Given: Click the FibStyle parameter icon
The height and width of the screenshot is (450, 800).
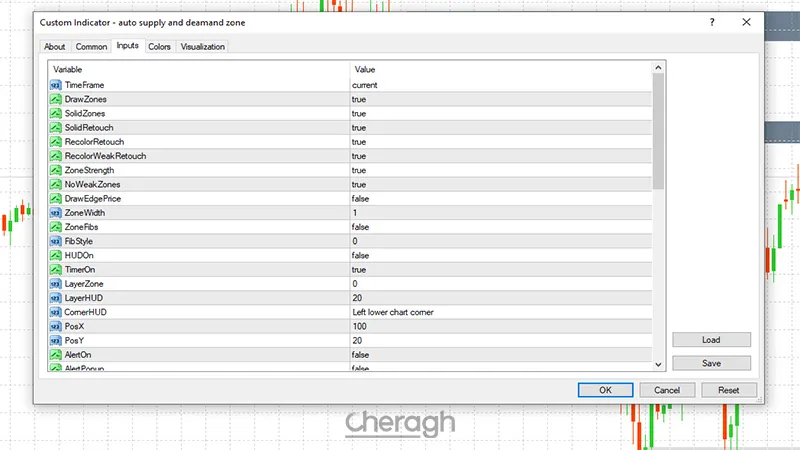Looking at the screenshot, I should pyautogui.click(x=55, y=241).
